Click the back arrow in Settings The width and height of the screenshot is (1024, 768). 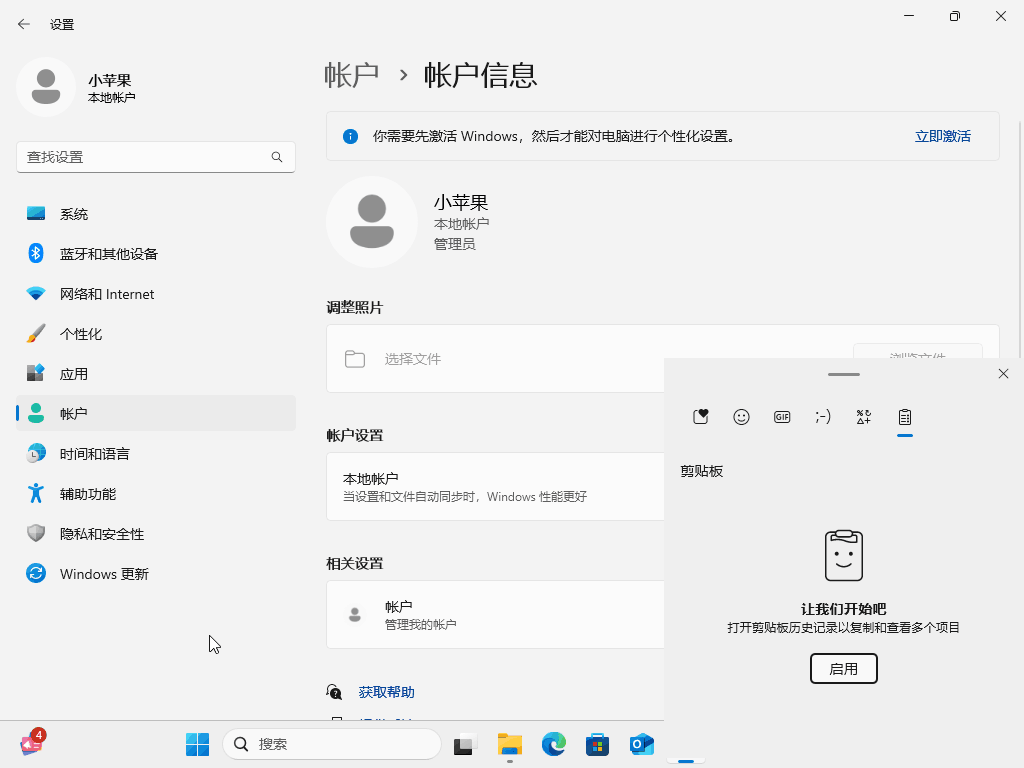[24, 24]
